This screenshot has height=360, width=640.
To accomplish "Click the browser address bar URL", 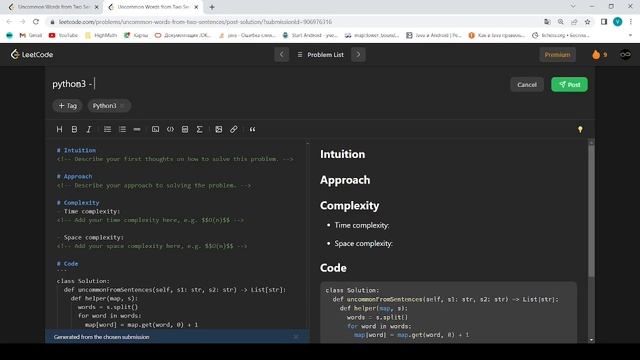I will (195, 22).
